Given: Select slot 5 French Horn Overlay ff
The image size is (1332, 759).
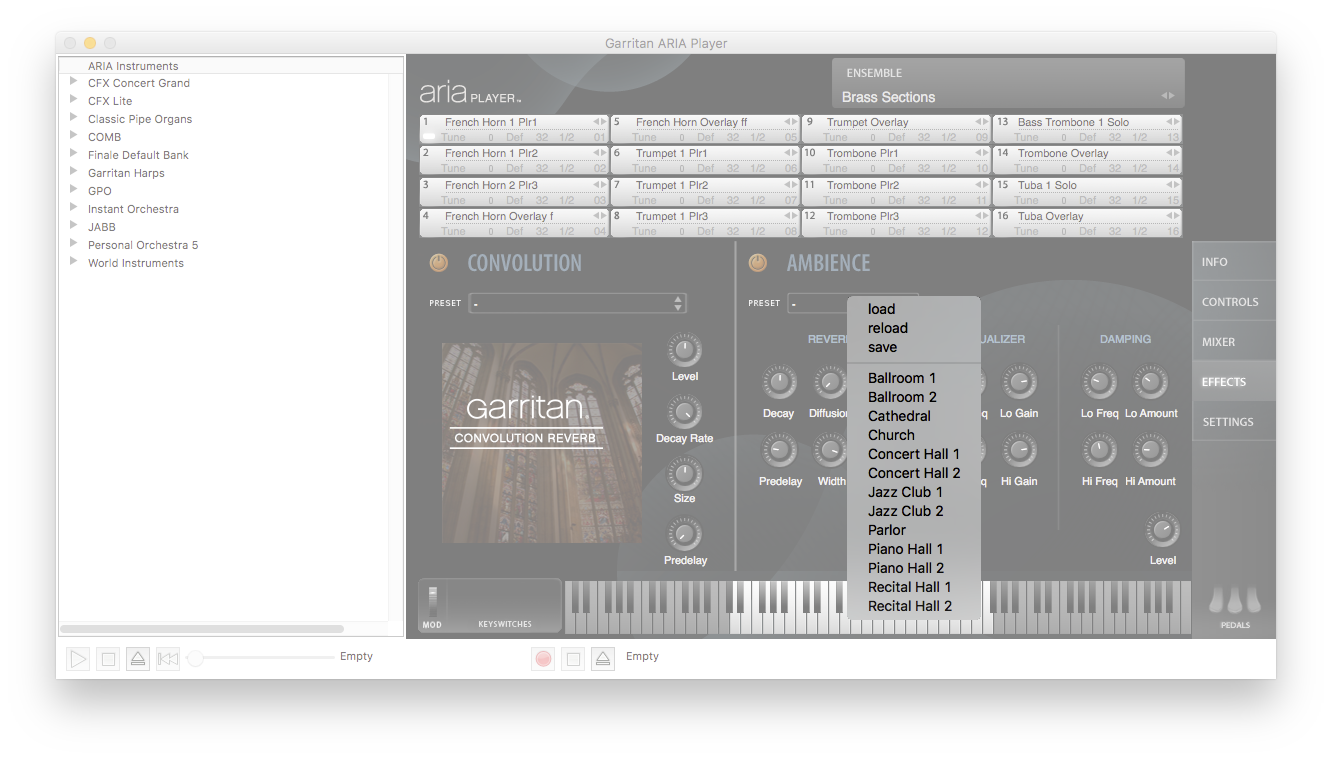Looking at the screenshot, I should click(705, 129).
